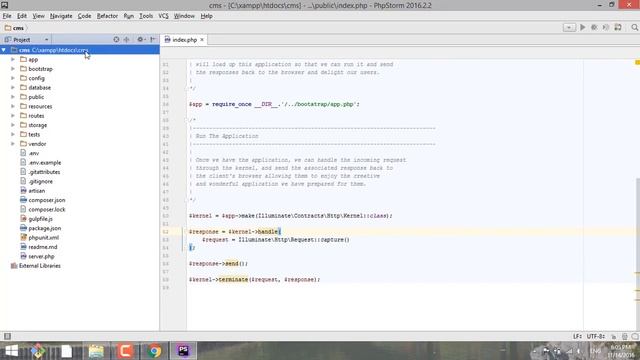Expand the resources folder
The image size is (640, 360).
point(13,106)
